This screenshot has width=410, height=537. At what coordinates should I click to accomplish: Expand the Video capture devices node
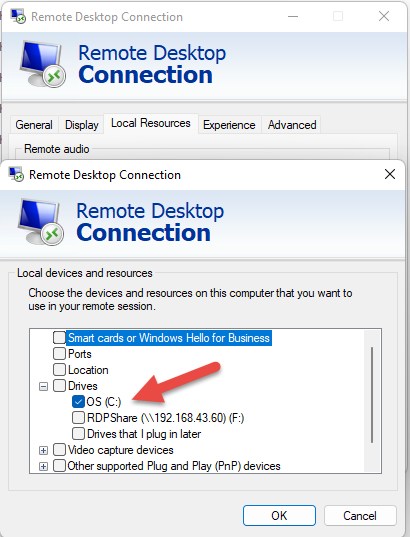(x=43, y=450)
